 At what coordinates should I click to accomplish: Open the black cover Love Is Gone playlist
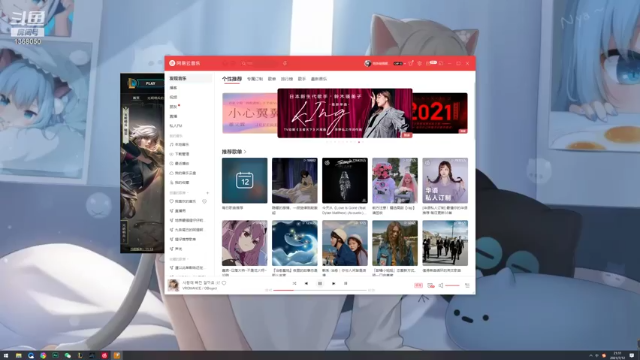345,180
